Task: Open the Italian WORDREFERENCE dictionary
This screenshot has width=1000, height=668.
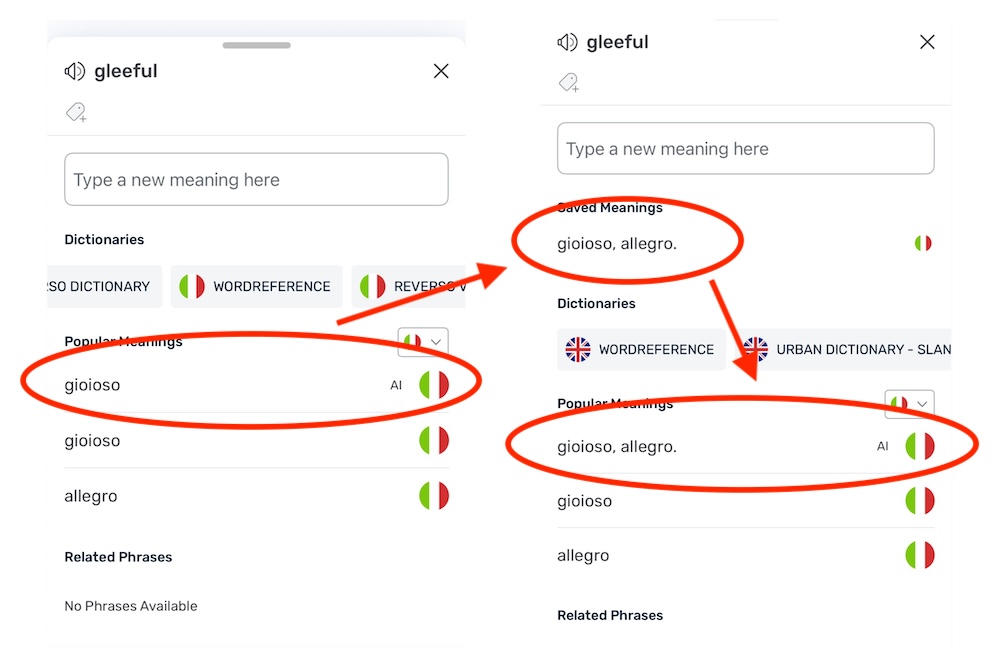Action: tap(256, 286)
